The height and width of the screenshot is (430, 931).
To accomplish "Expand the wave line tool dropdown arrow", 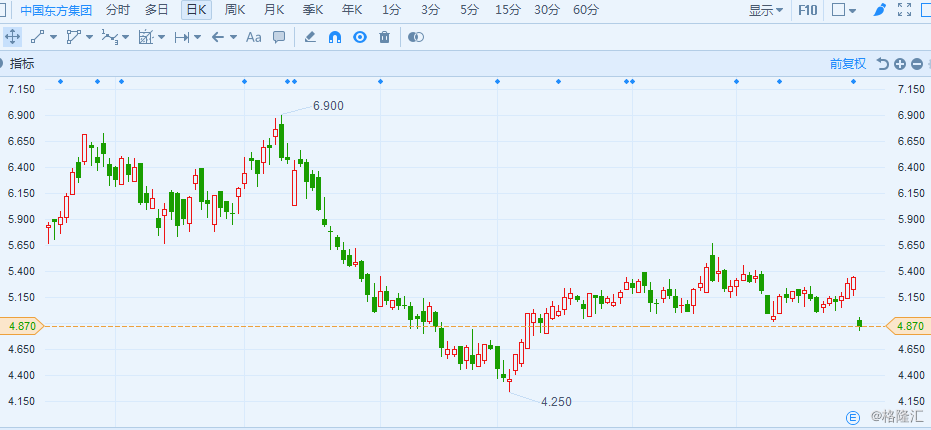I will [x=125, y=37].
